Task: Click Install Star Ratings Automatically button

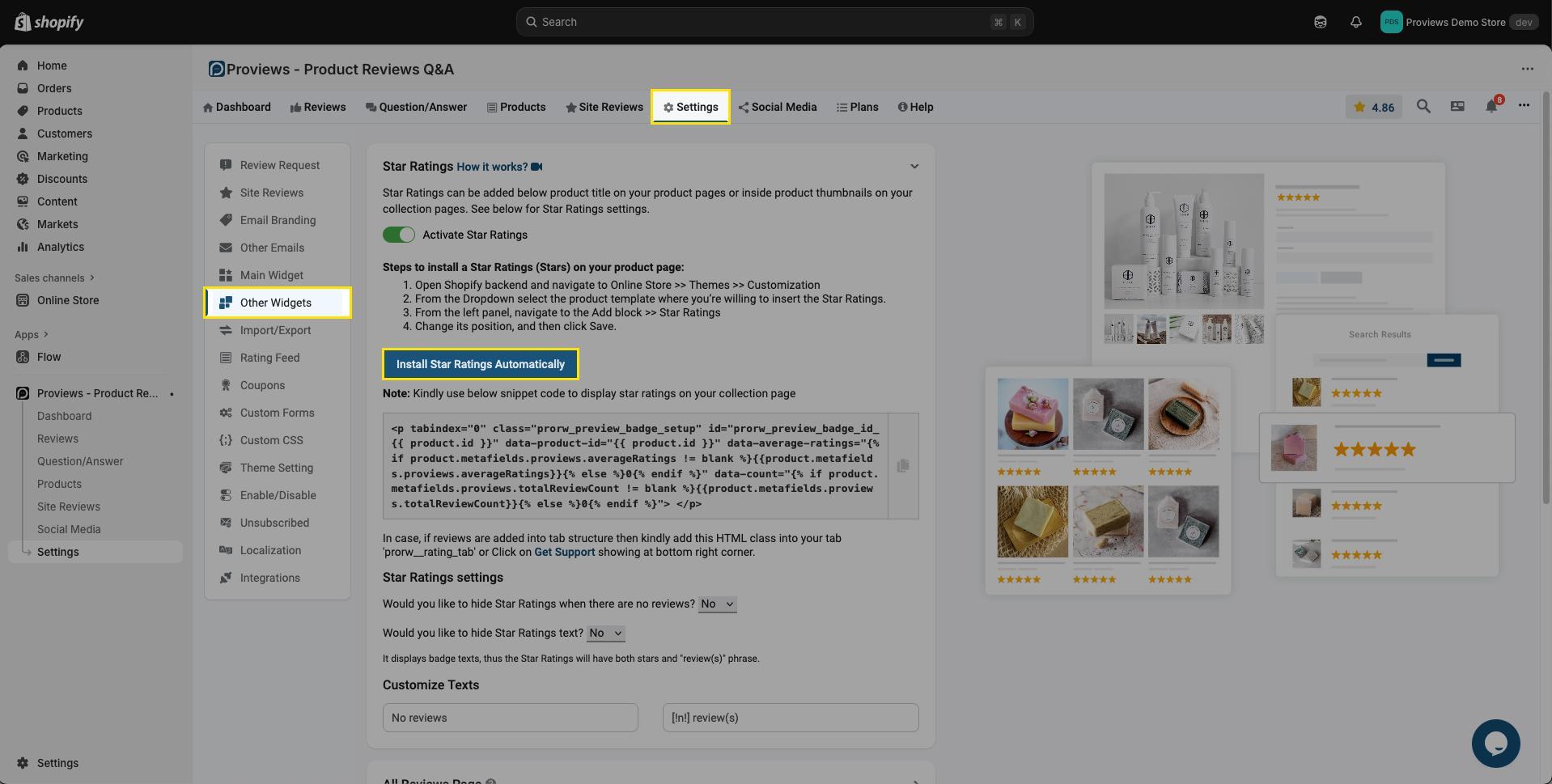Action: [480, 365]
